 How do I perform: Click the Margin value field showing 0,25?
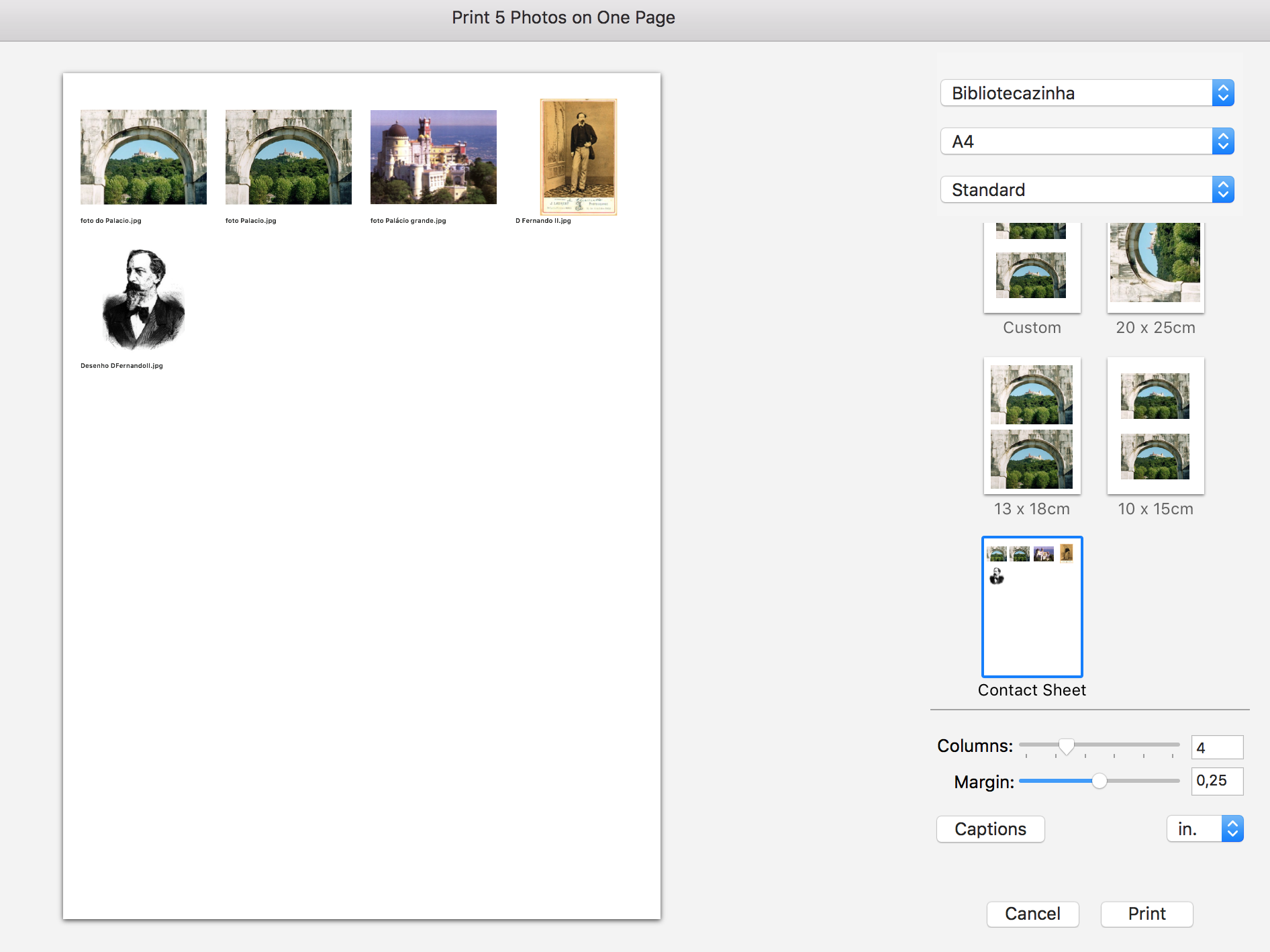[1217, 781]
